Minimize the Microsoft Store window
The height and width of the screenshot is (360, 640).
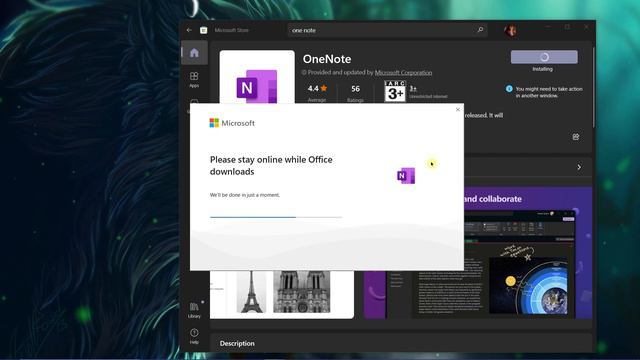(x=548, y=27)
